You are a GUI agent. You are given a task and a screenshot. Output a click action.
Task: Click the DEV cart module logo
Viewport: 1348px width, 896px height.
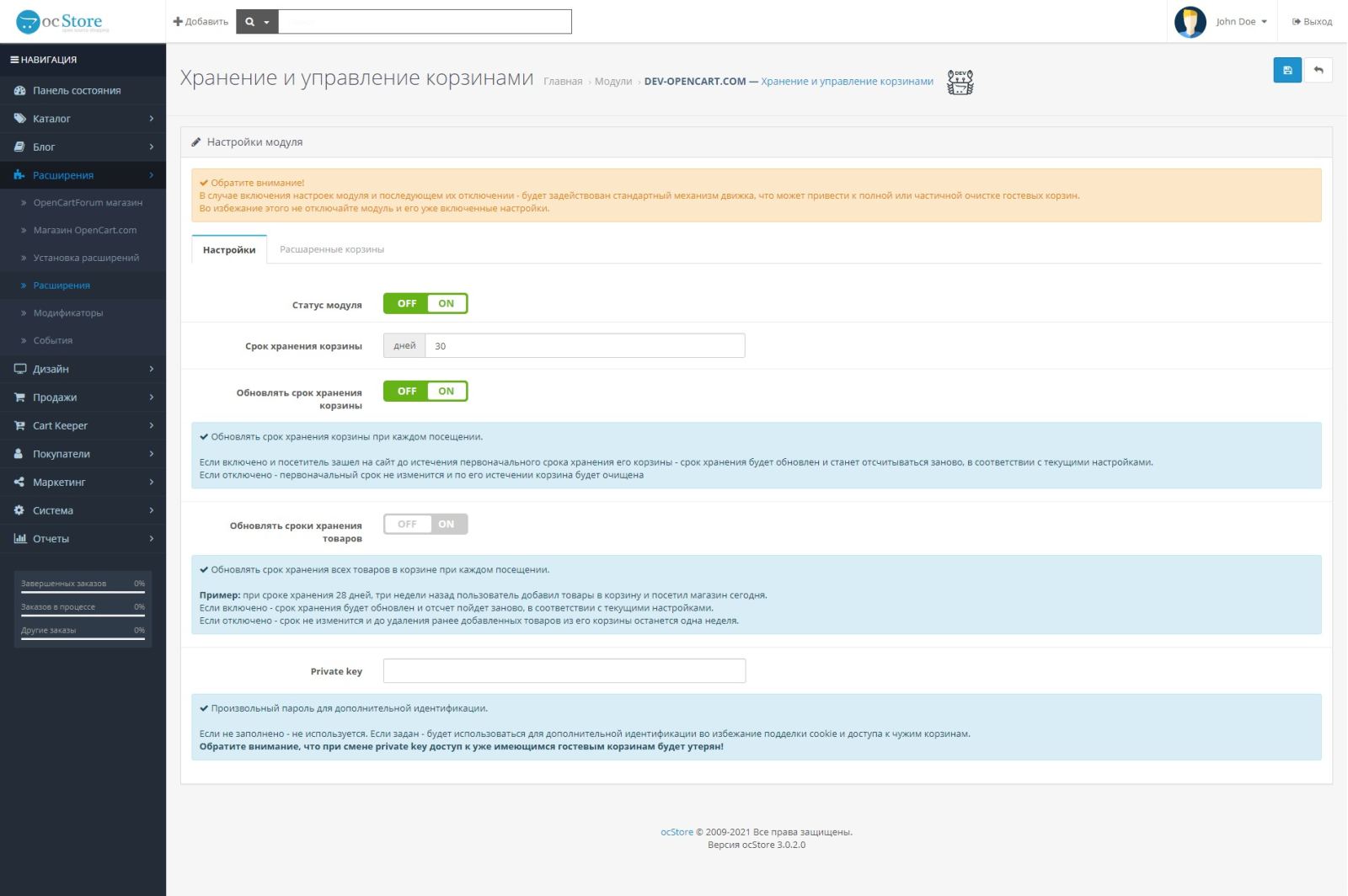960,82
